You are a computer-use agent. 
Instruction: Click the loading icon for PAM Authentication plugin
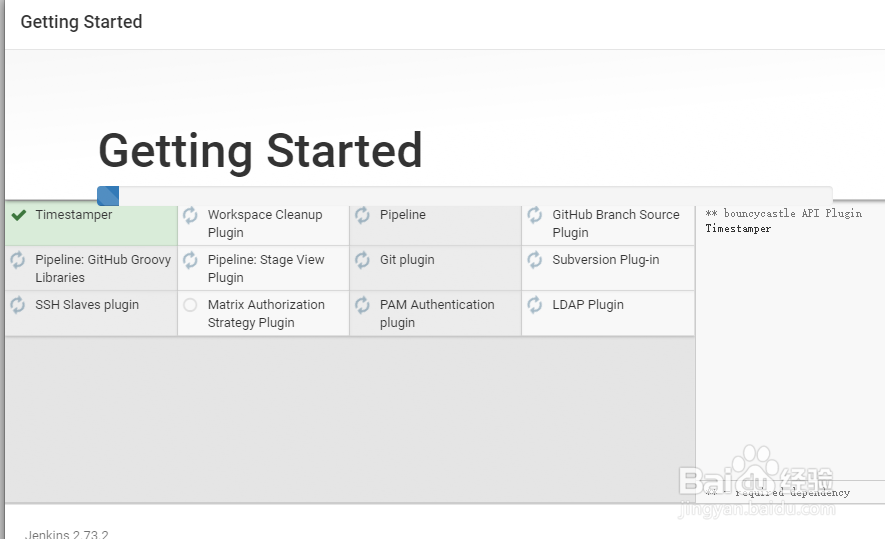pos(362,305)
